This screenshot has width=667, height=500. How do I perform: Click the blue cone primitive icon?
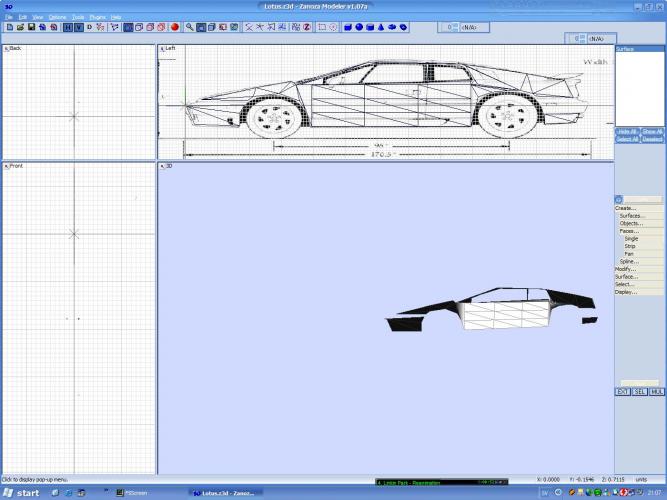(380, 27)
